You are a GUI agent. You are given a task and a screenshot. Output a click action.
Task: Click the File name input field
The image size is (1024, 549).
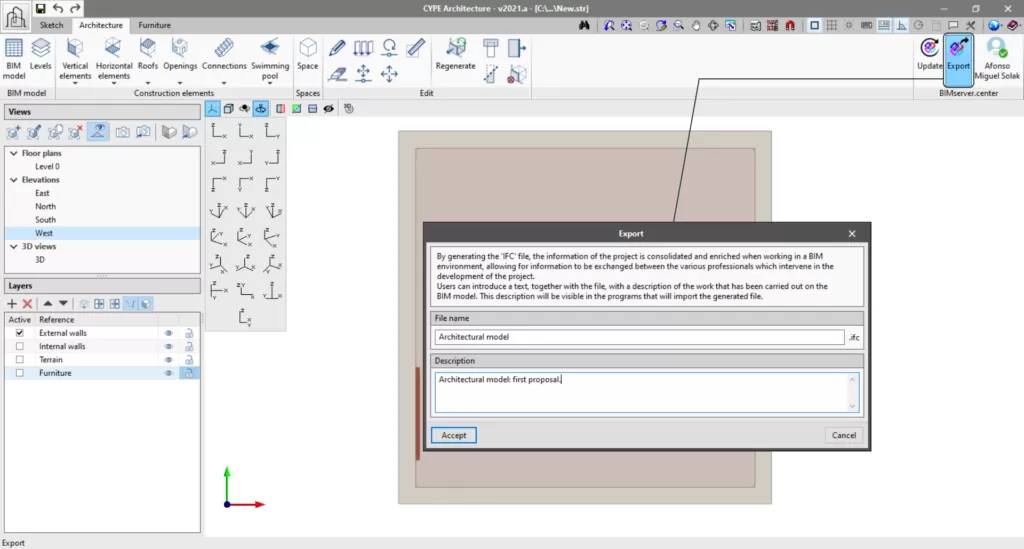pyautogui.click(x=639, y=337)
